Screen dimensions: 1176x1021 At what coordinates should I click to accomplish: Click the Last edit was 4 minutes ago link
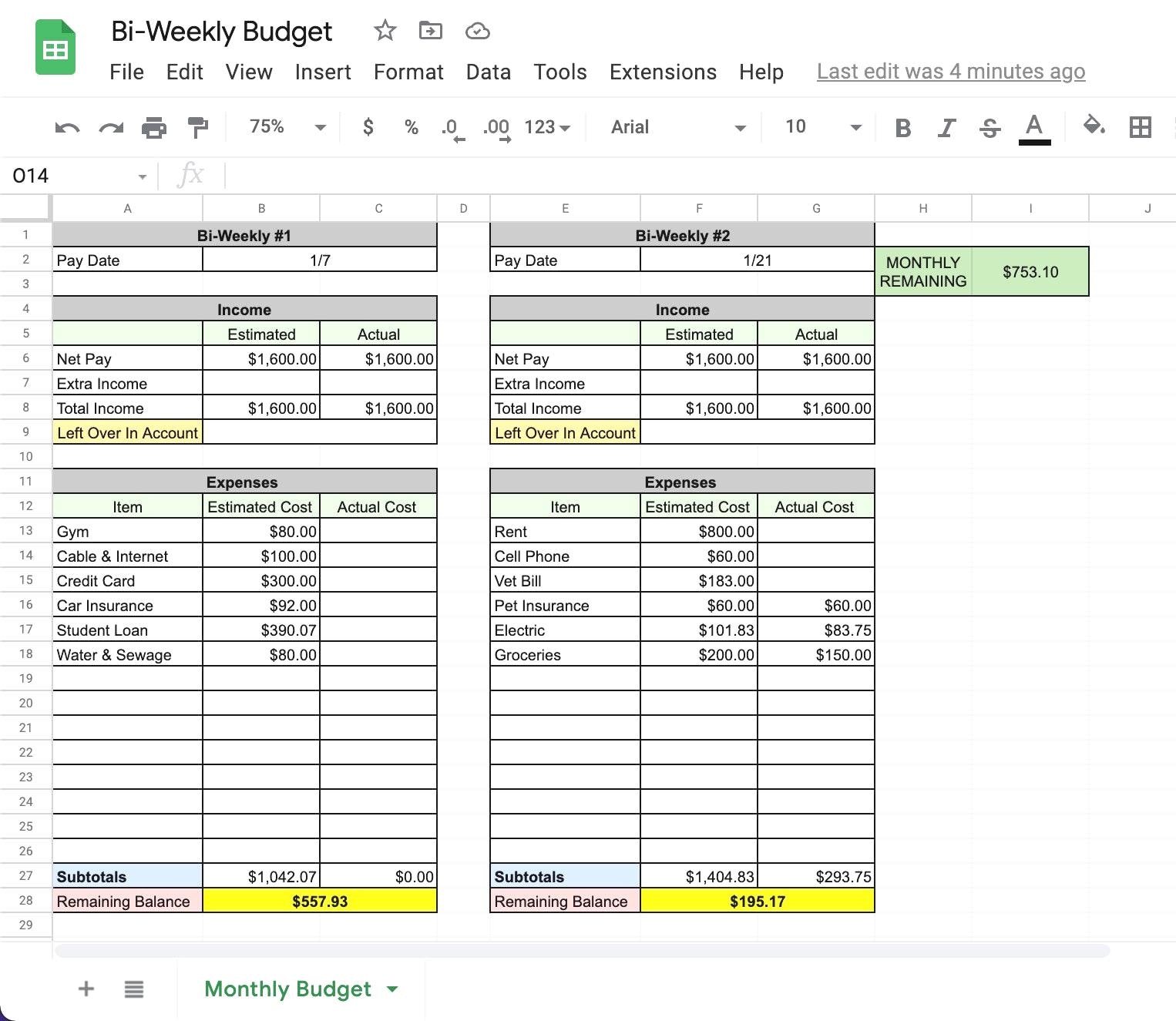click(x=950, y=71)
